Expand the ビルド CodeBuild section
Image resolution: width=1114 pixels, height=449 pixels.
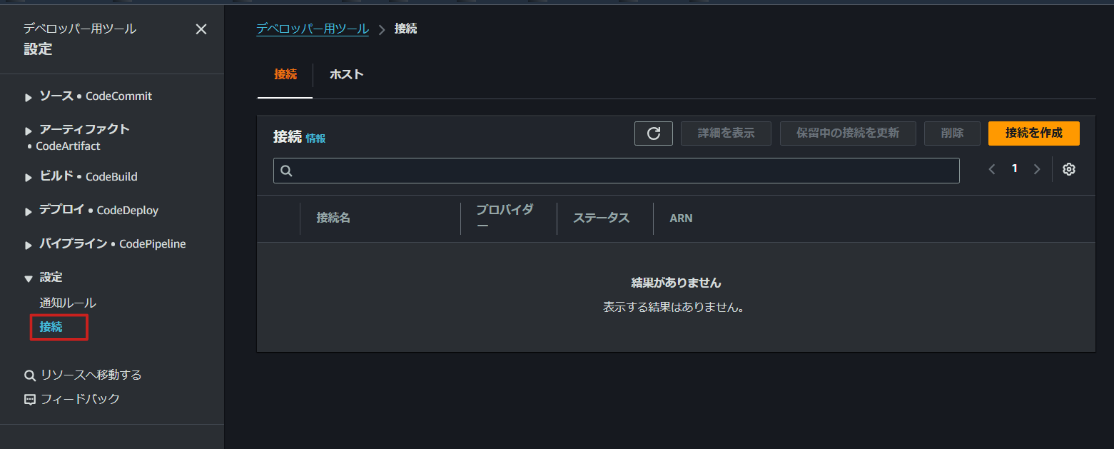pyautogui.click(x=29, y=178)
